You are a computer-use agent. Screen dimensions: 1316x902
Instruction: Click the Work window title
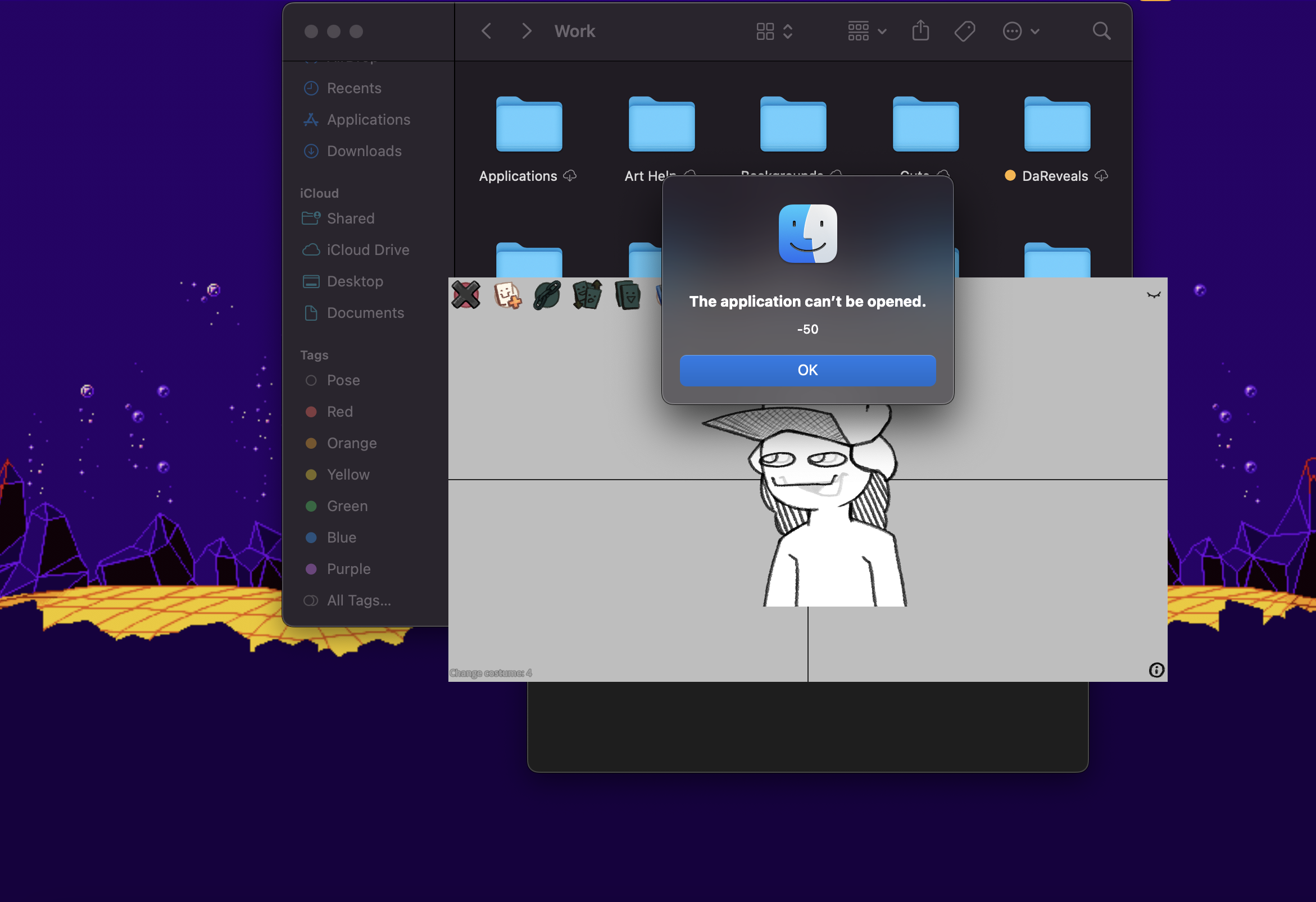[x=574, y=31]
